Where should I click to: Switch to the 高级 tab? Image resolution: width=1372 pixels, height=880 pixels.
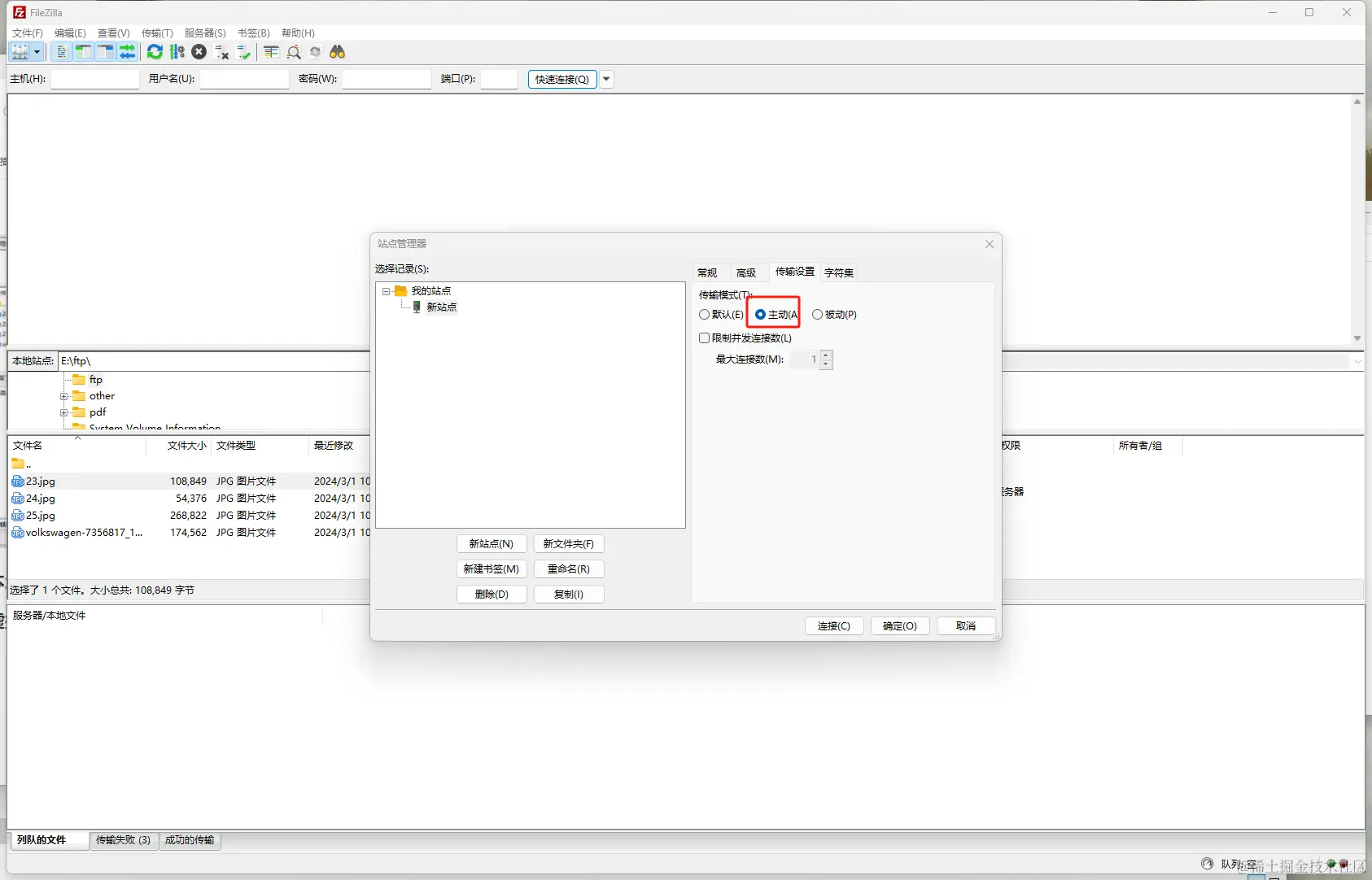(746, 272)
